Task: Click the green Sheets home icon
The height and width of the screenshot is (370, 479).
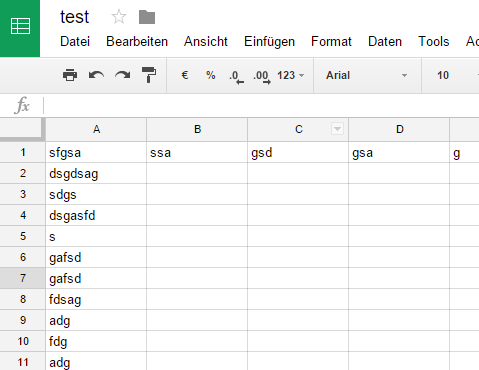Action: coord(20,27)
